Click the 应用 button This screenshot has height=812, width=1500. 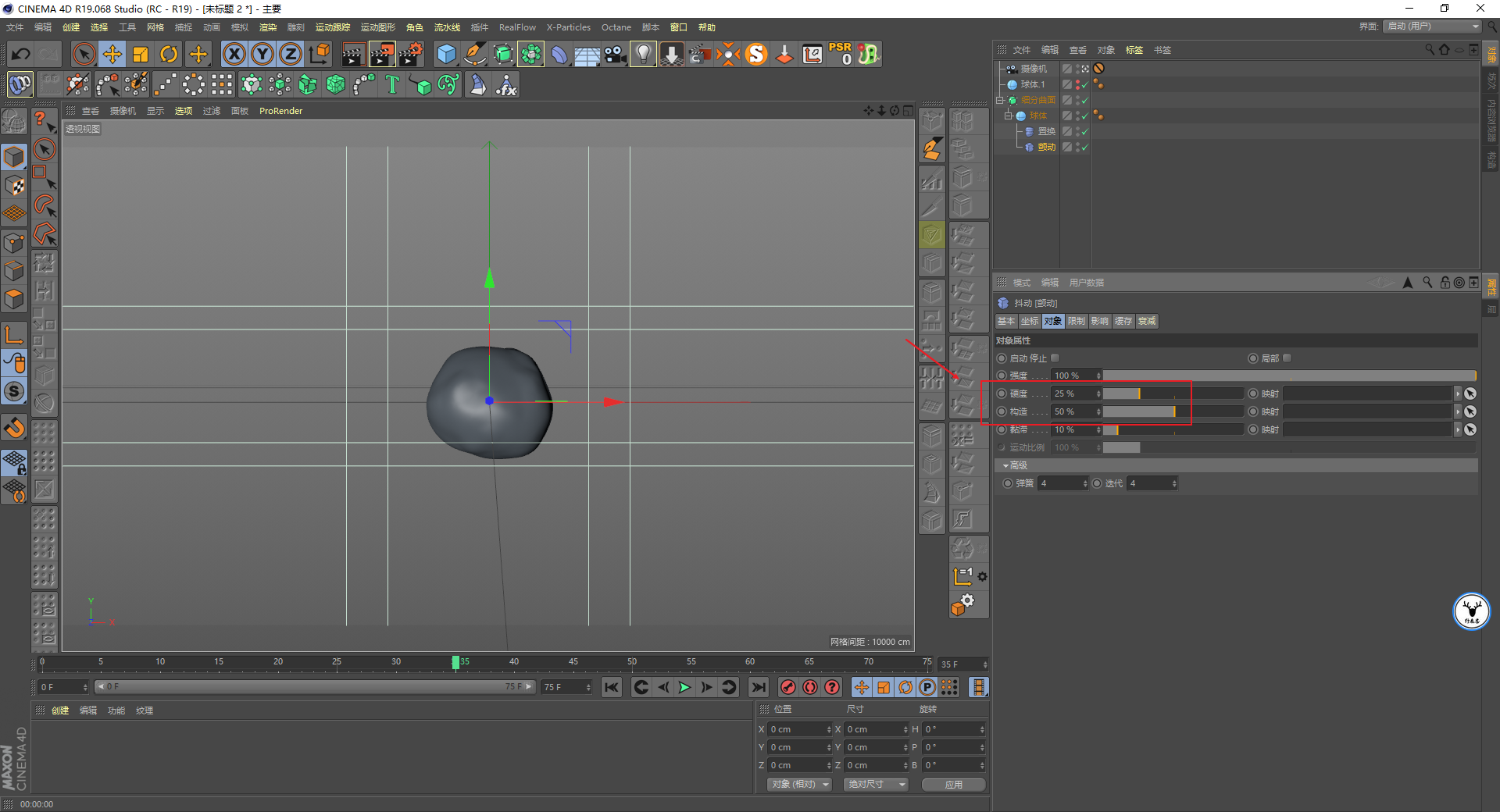pyautogui.click(x=953, y=785)
